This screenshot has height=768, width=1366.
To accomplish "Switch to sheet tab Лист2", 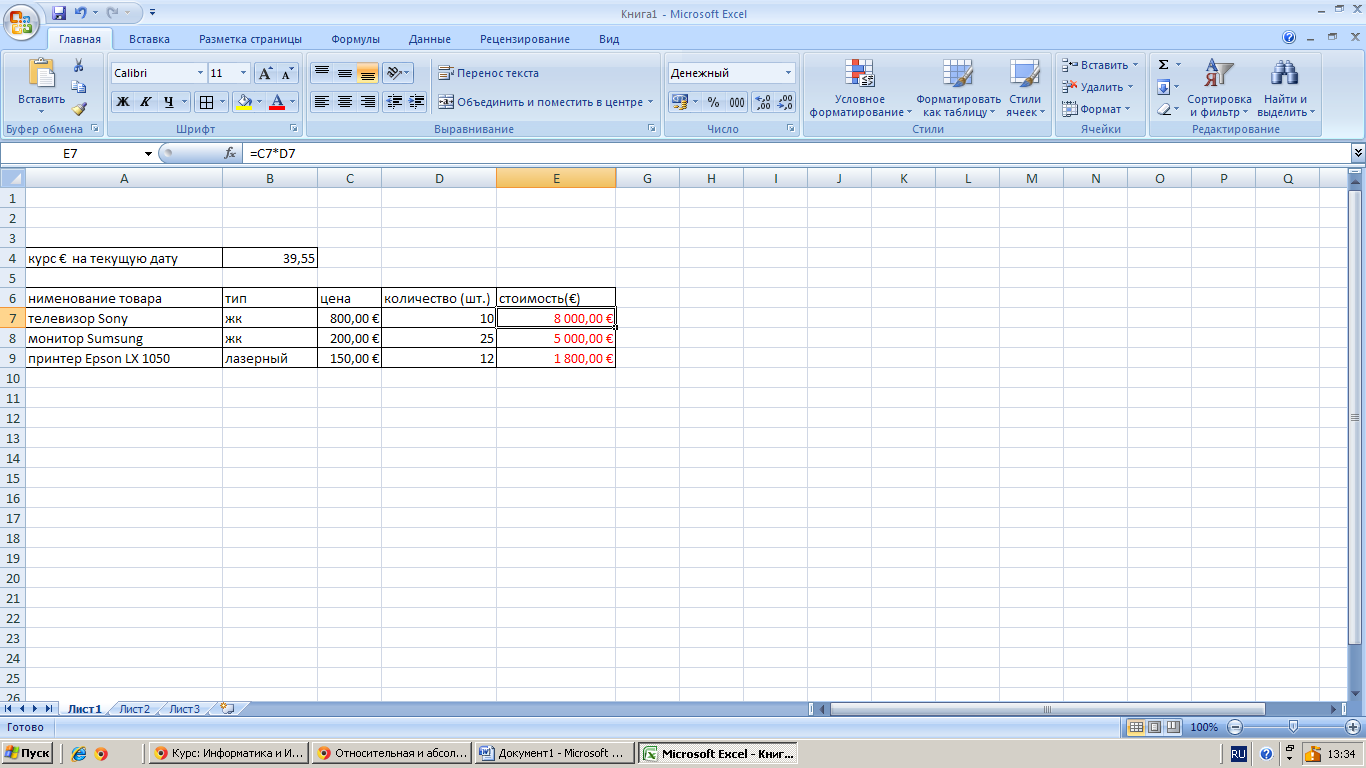I will pos(134,709).
